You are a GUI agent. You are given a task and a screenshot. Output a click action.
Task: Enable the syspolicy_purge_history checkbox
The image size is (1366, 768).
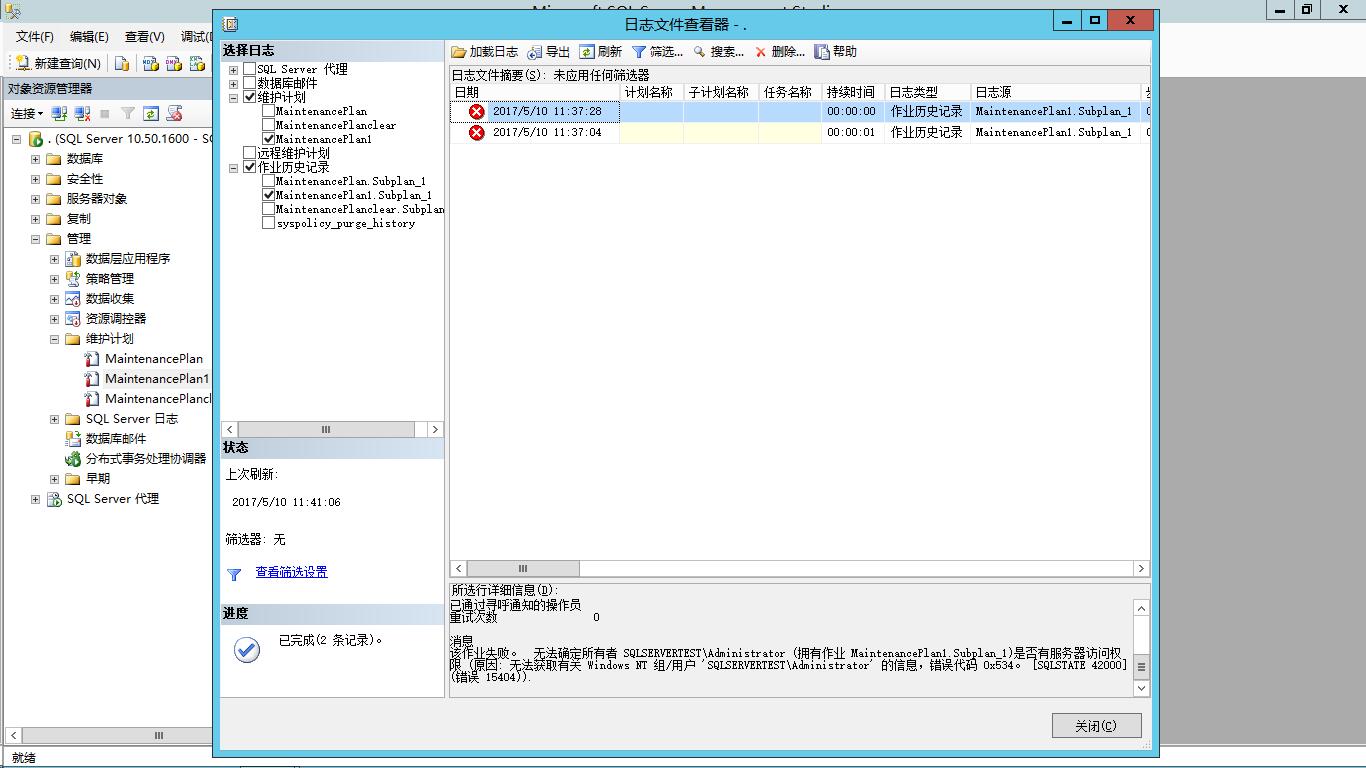pyautogui.click(x=268, y=224)
